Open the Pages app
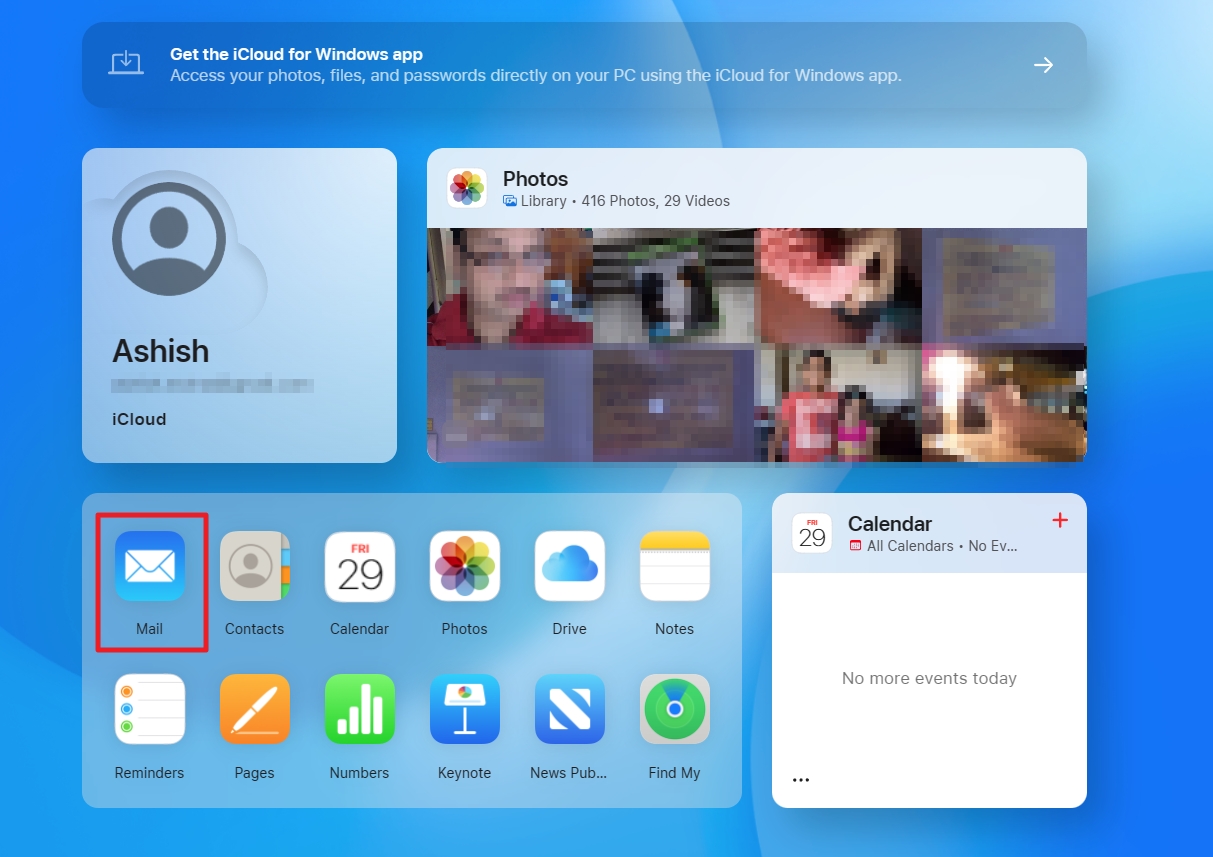 click(255, 709)
